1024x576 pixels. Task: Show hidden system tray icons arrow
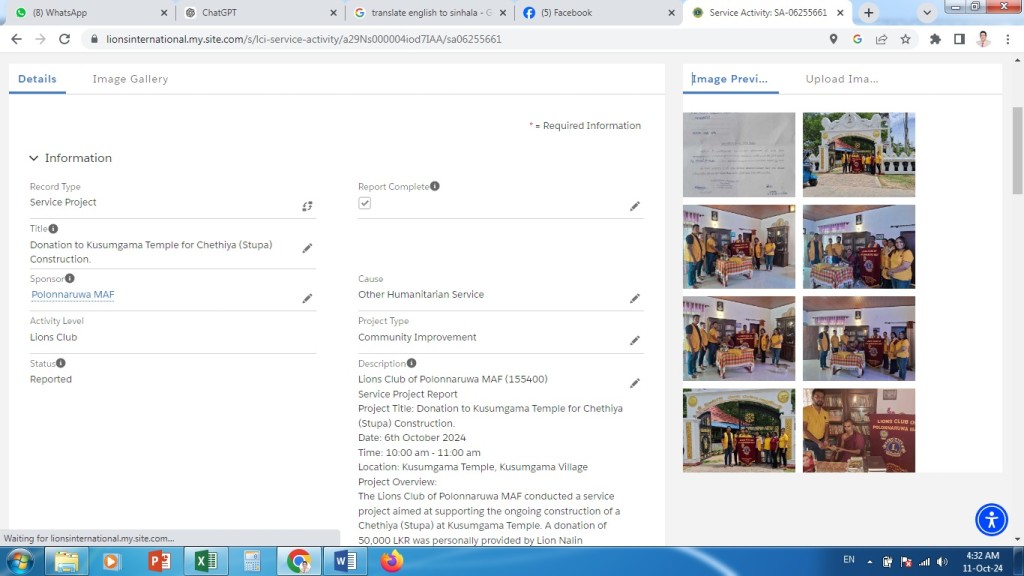point(869,561)
